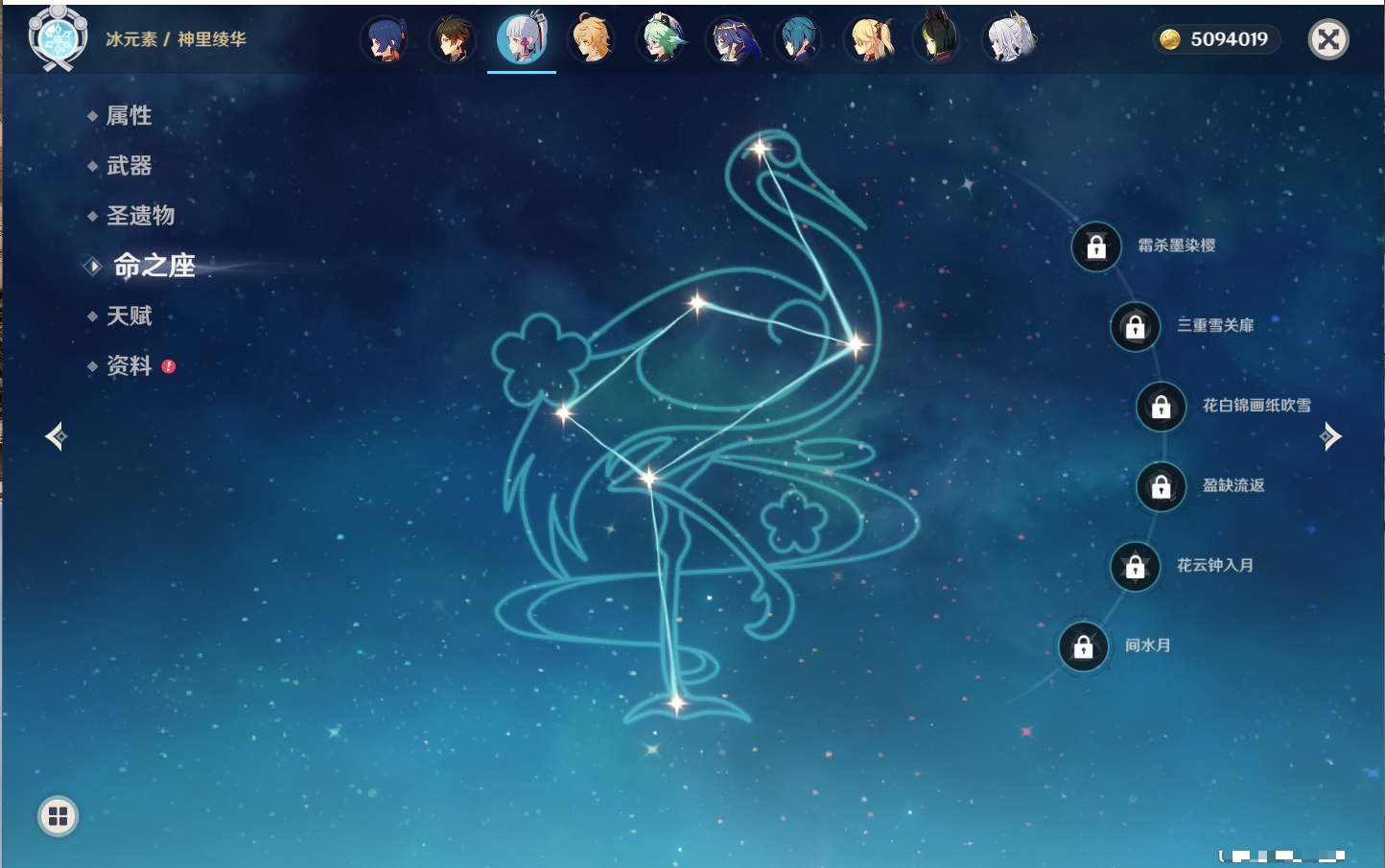View the 花白锦画纸吹雪 constellation details
The image size is (1385, 868).
coord(1256,406)
